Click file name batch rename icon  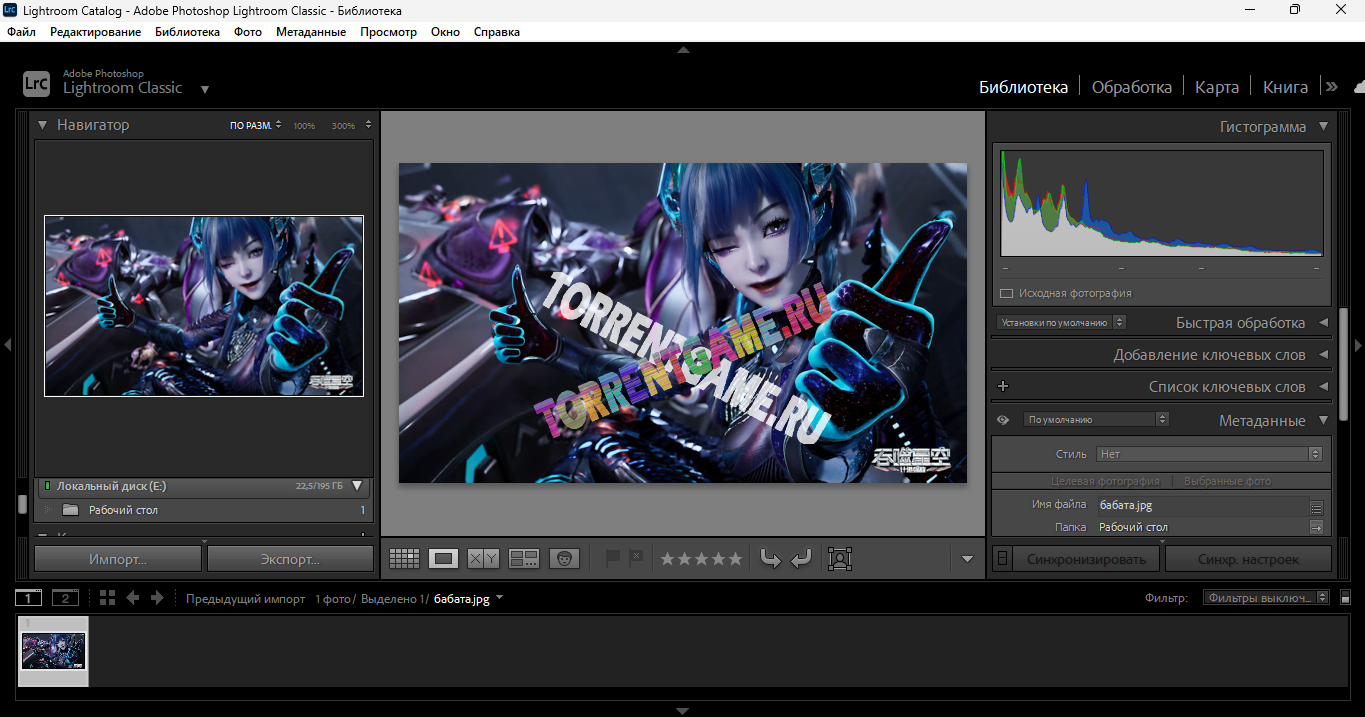pyautogui.click(x=1317, y=507)
